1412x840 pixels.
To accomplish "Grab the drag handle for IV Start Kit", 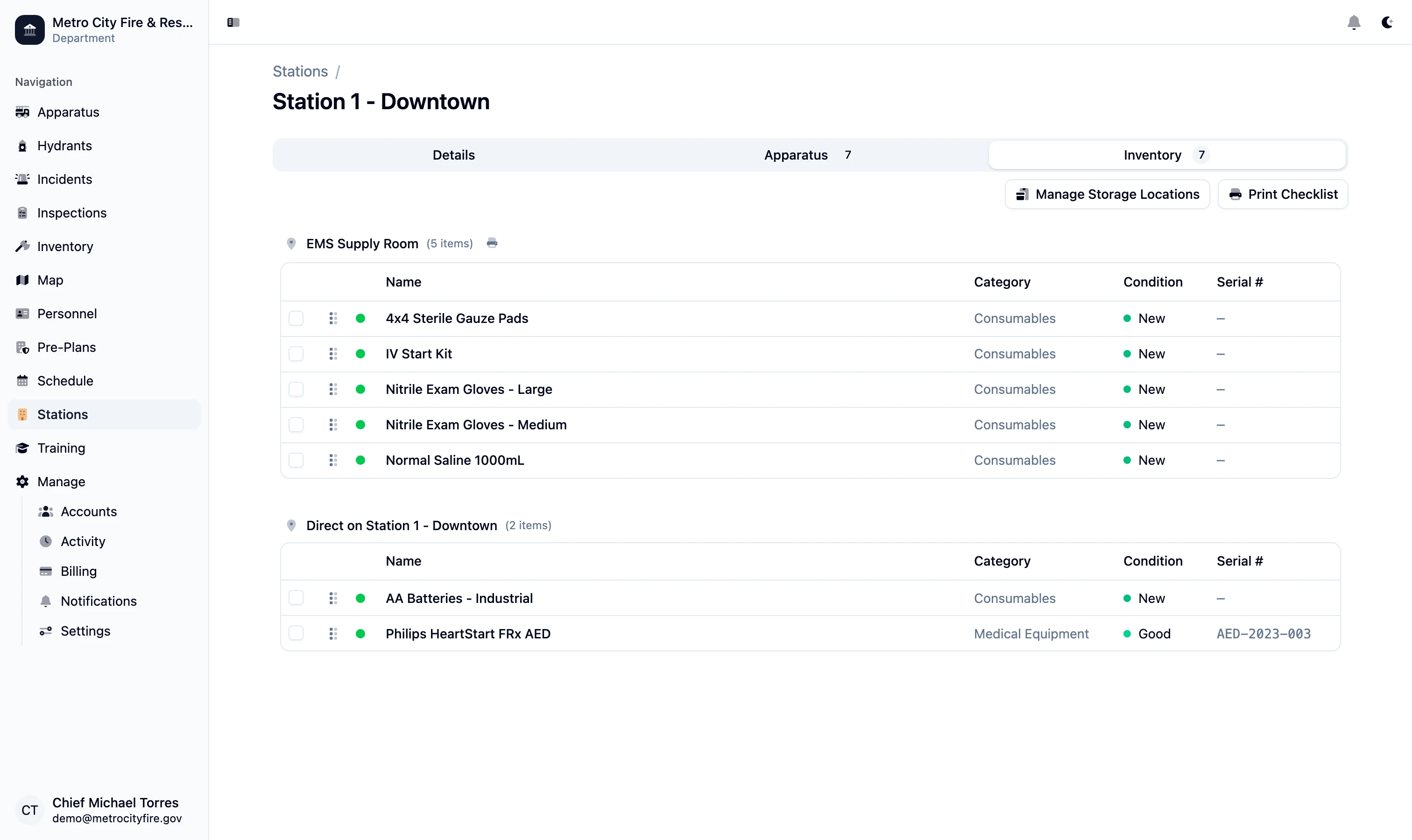I will (x=333, y=354).
